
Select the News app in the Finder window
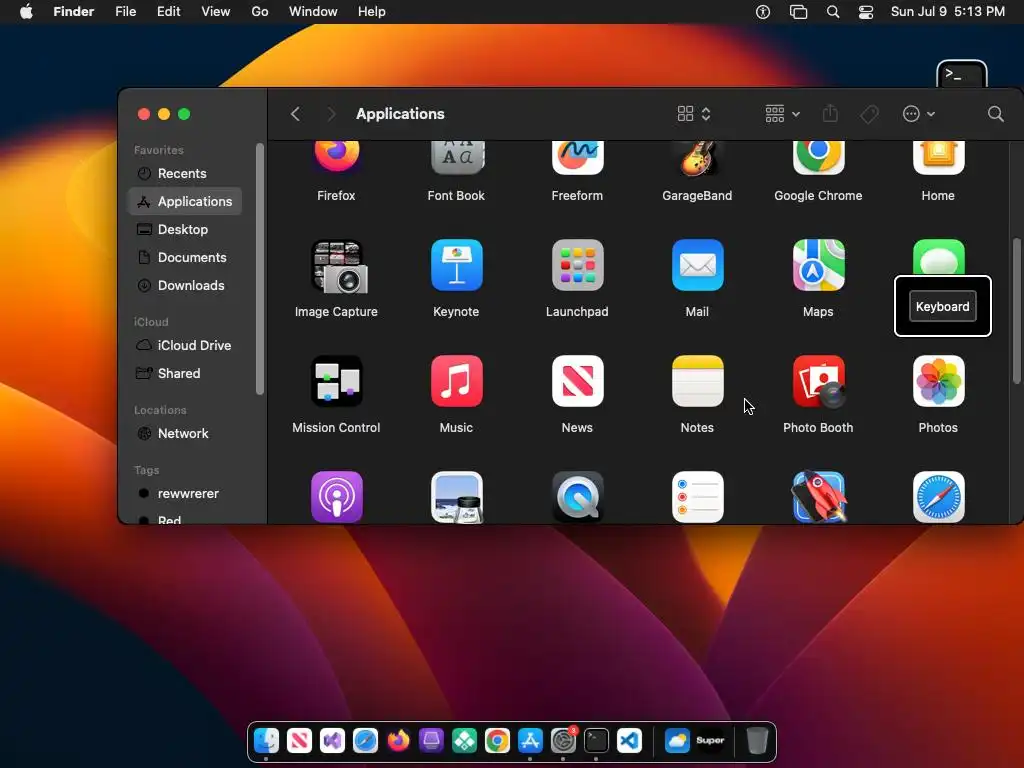[x=577, y=381]
